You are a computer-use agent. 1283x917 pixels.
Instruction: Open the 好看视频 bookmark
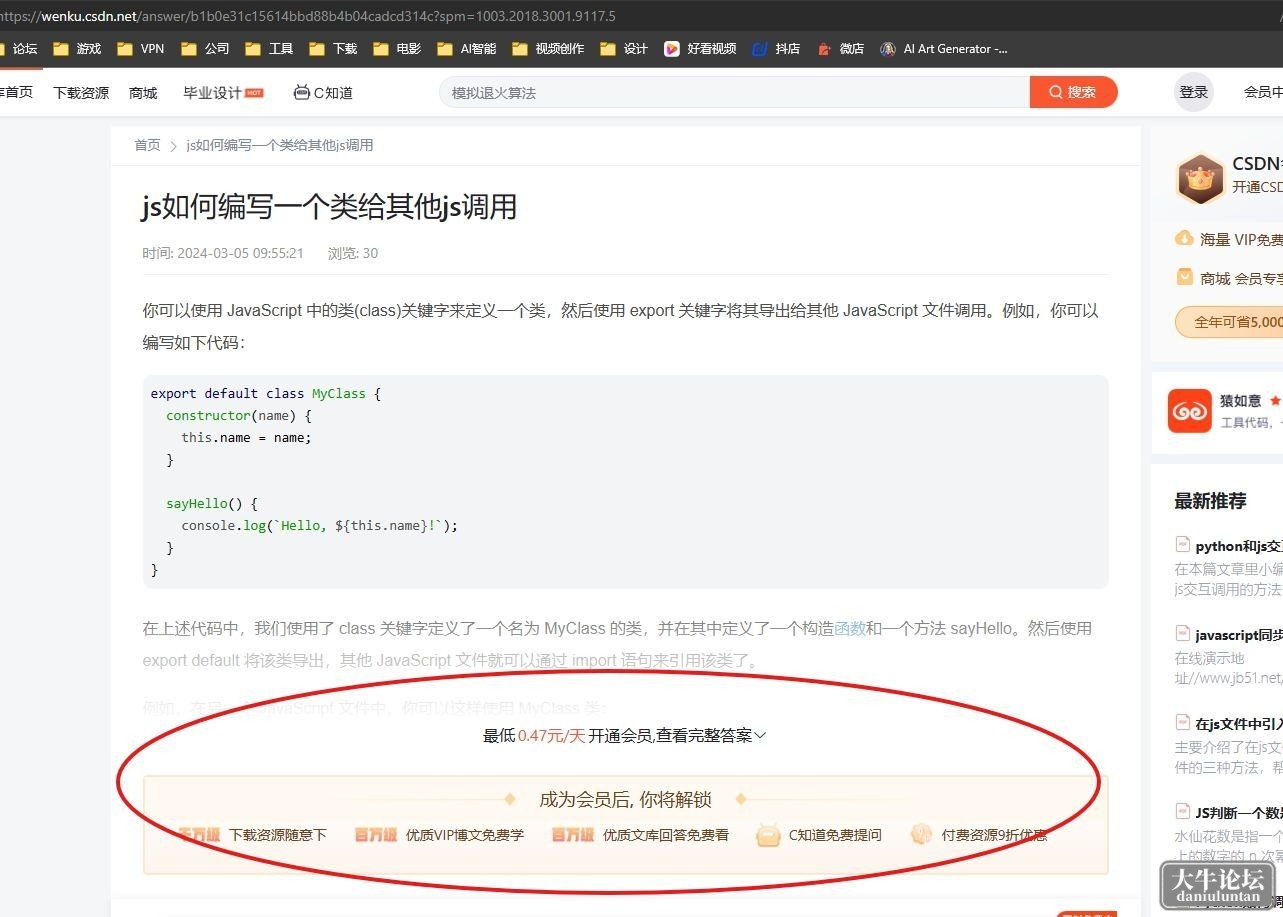[700, 48]
